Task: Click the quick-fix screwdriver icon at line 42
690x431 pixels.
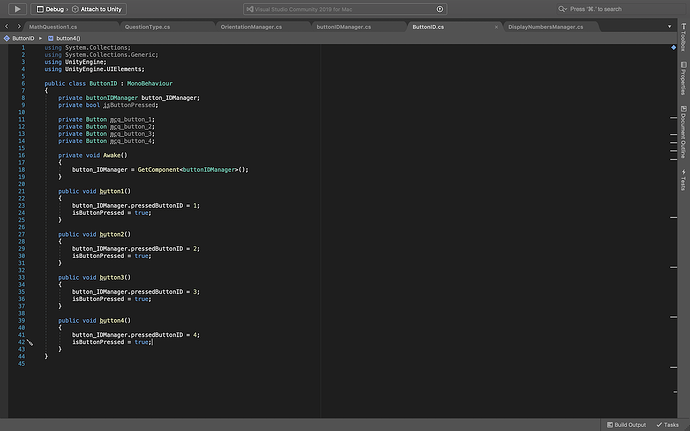Action: click(30, 342)
